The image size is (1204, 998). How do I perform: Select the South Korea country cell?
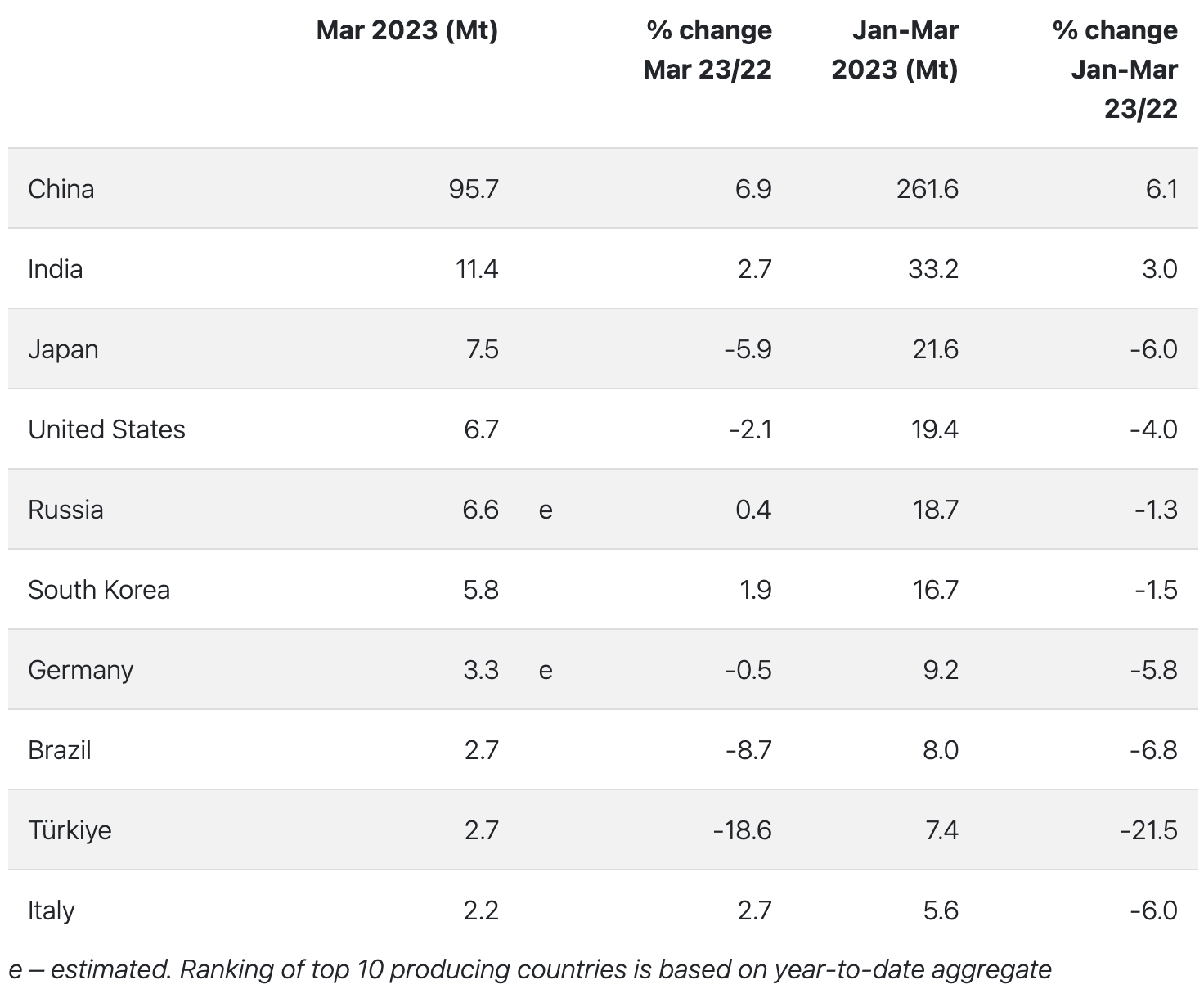(x=99, y=590)
